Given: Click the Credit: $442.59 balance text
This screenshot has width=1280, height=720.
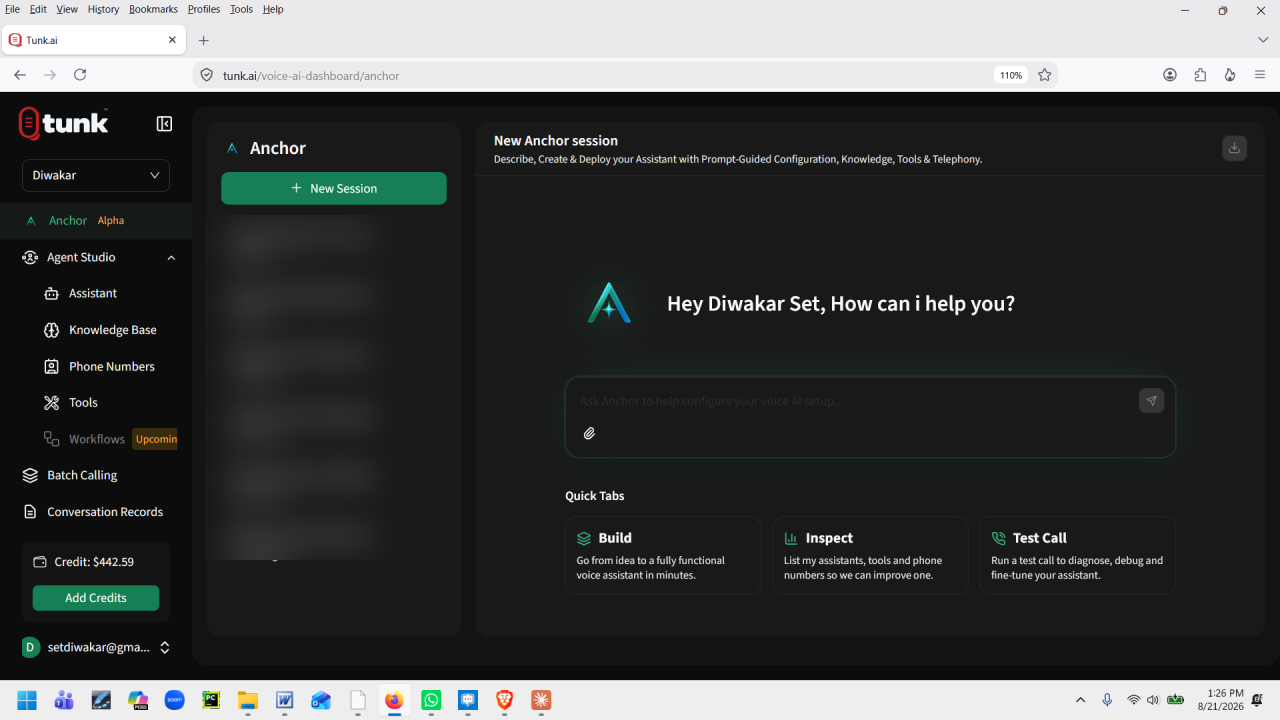Looking at the screenshot, I should click(94, 562).
